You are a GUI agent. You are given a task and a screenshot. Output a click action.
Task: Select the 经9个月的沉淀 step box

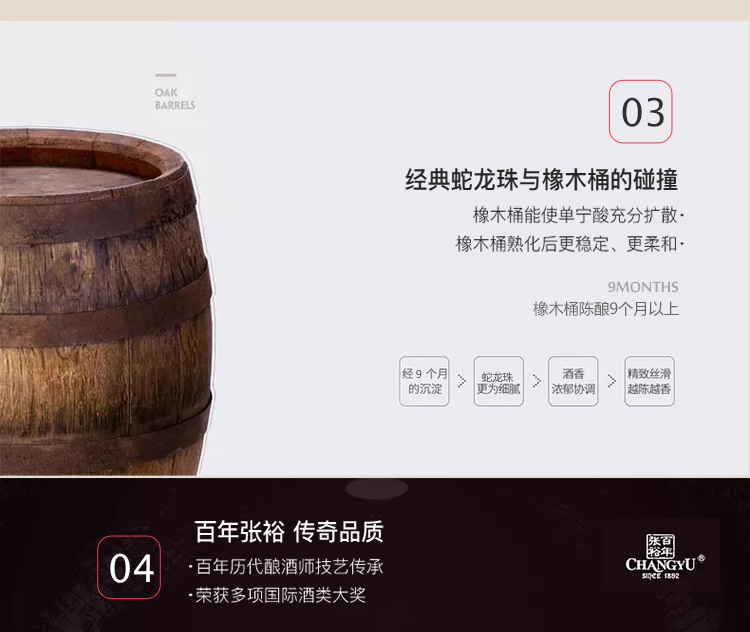(x=424, y=381)
